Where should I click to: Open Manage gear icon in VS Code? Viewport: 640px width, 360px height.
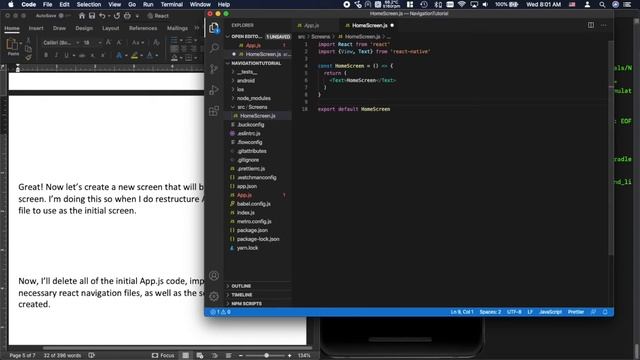pyautogui.click(x=214, y=296)
